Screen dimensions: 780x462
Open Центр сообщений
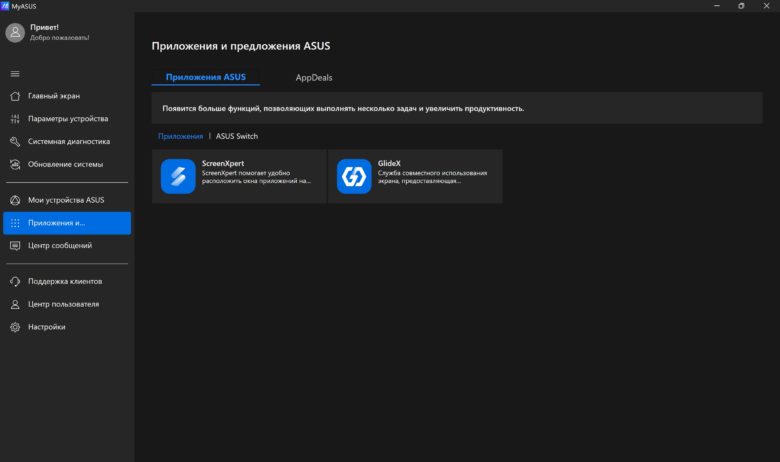[67, 246]
